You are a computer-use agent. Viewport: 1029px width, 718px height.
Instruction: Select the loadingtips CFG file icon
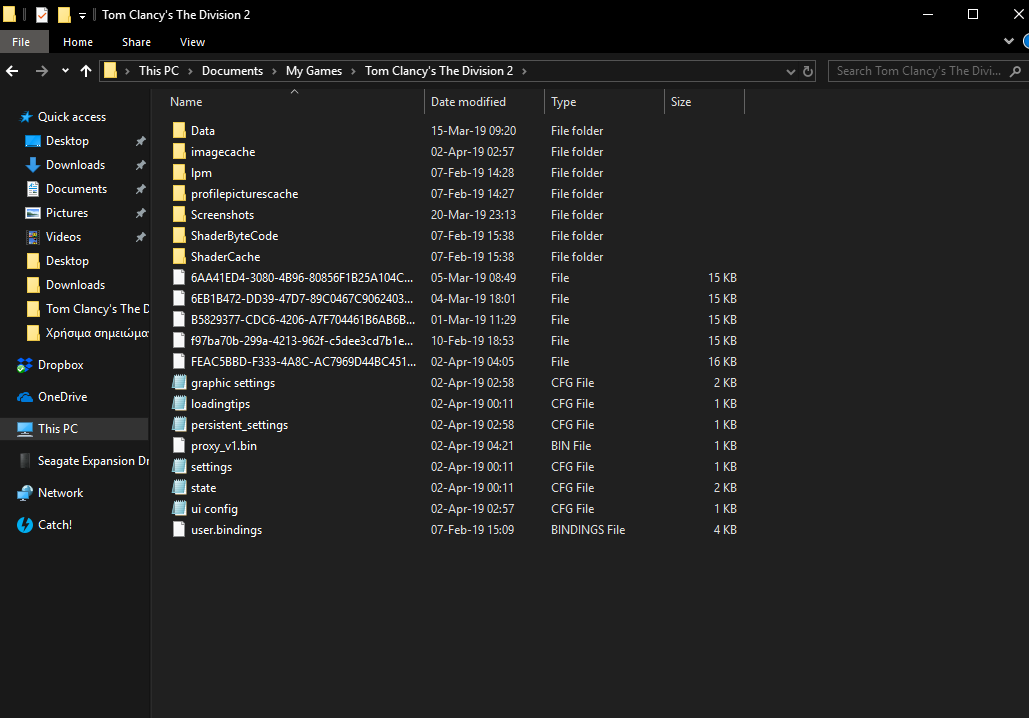(x=179, y=404)
